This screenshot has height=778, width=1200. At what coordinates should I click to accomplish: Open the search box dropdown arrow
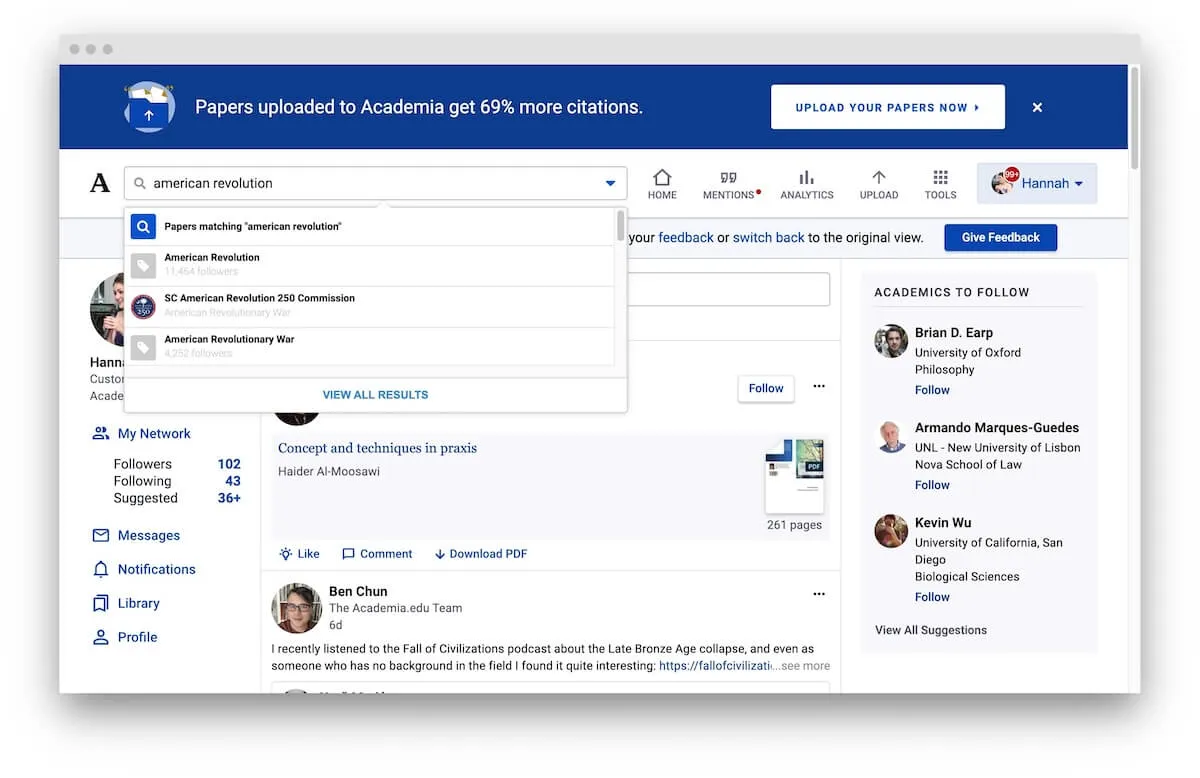click(610, 184)
